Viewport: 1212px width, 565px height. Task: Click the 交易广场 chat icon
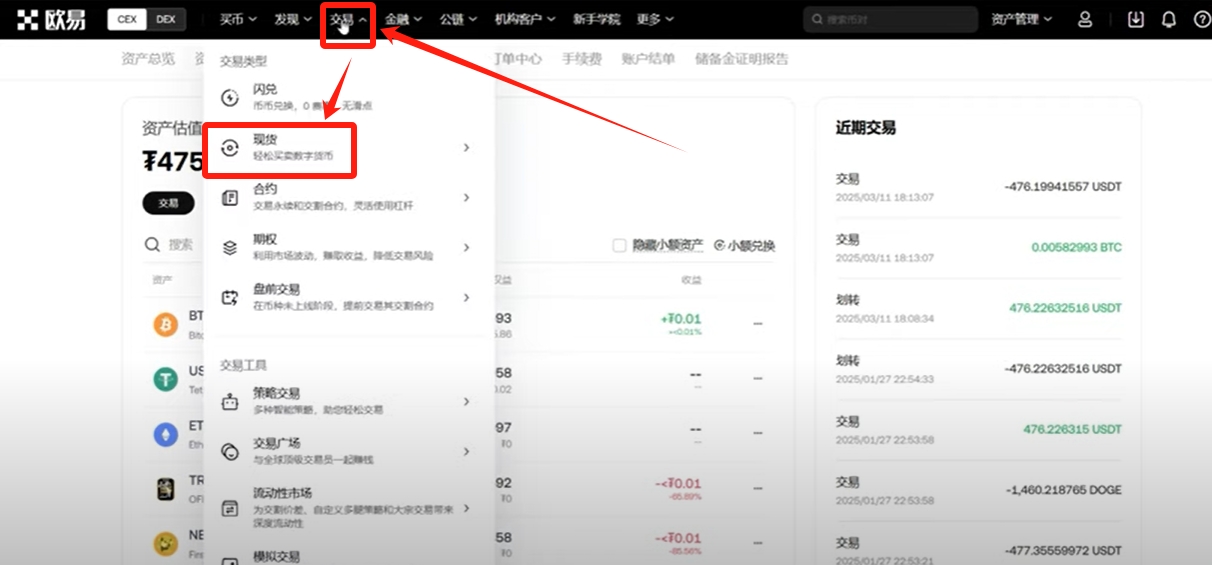(x=230, y=452)
